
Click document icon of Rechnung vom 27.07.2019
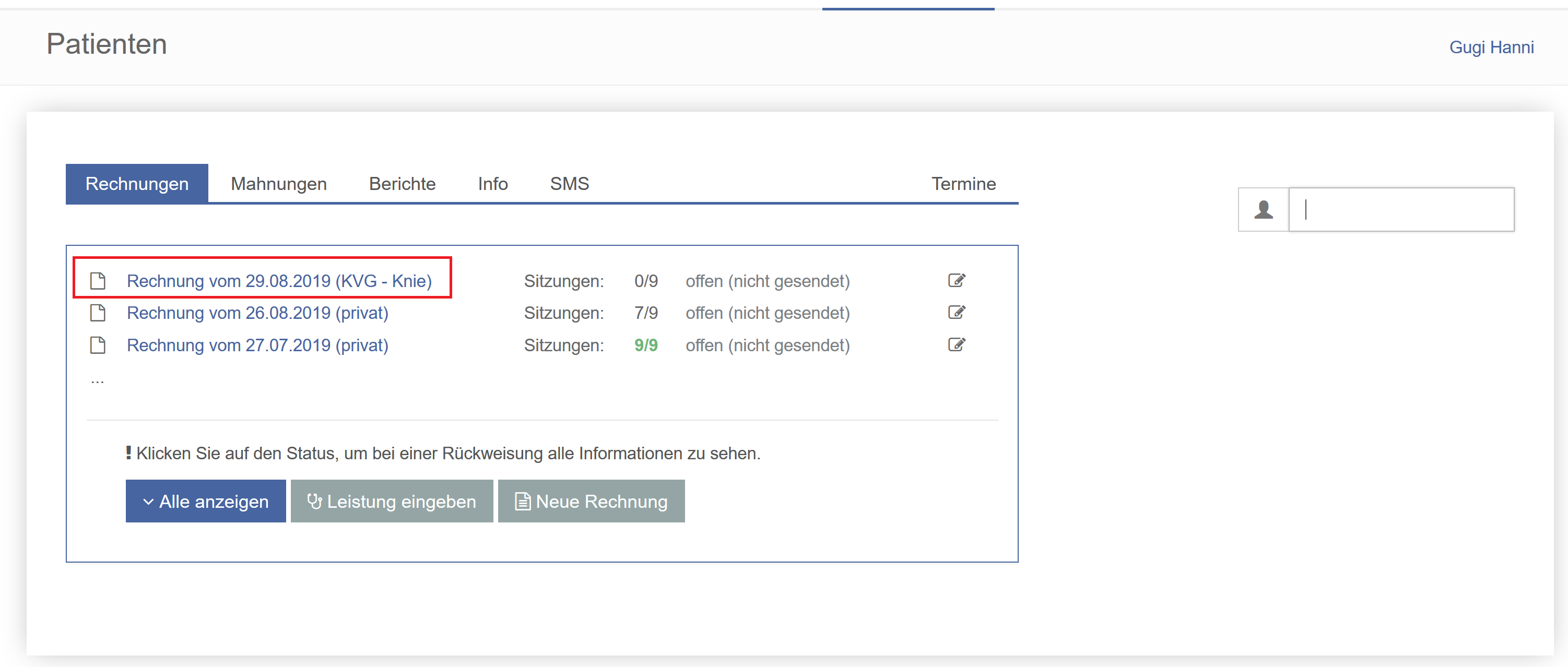(98, 345)
